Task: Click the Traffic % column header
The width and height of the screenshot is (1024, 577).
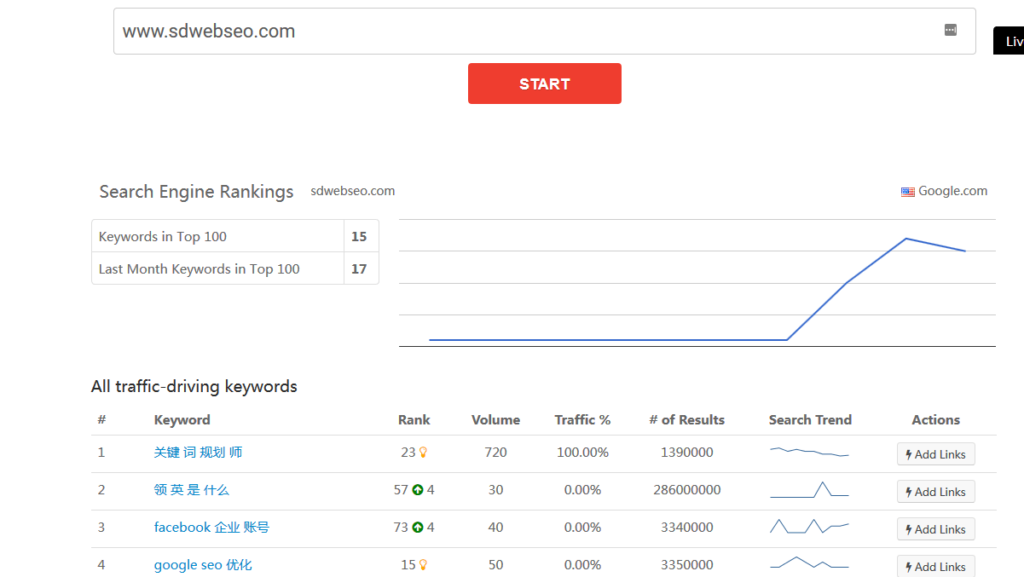Action: coord(582,420)
